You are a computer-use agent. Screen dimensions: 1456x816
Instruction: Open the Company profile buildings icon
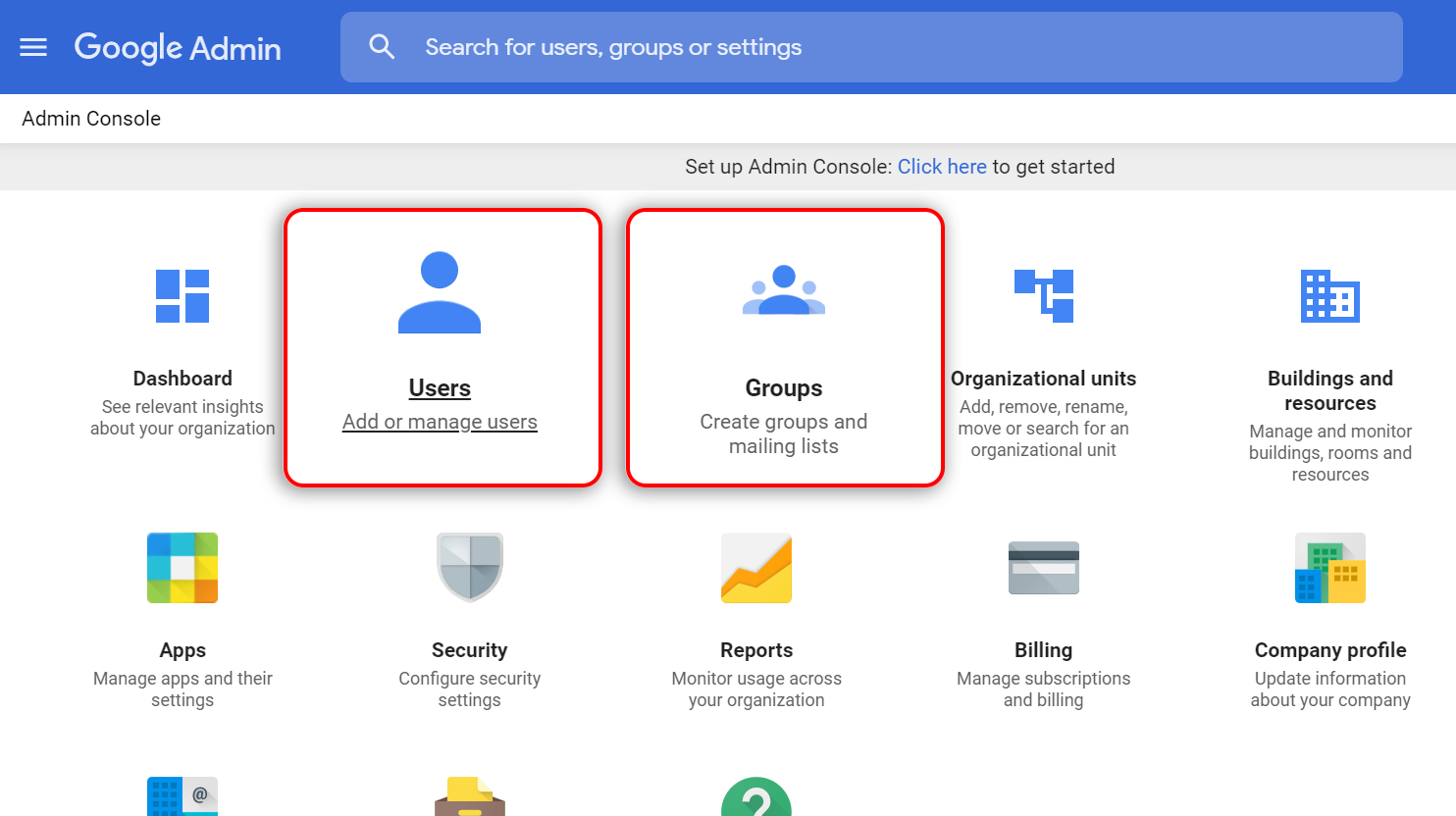(x=1330, y=568)
